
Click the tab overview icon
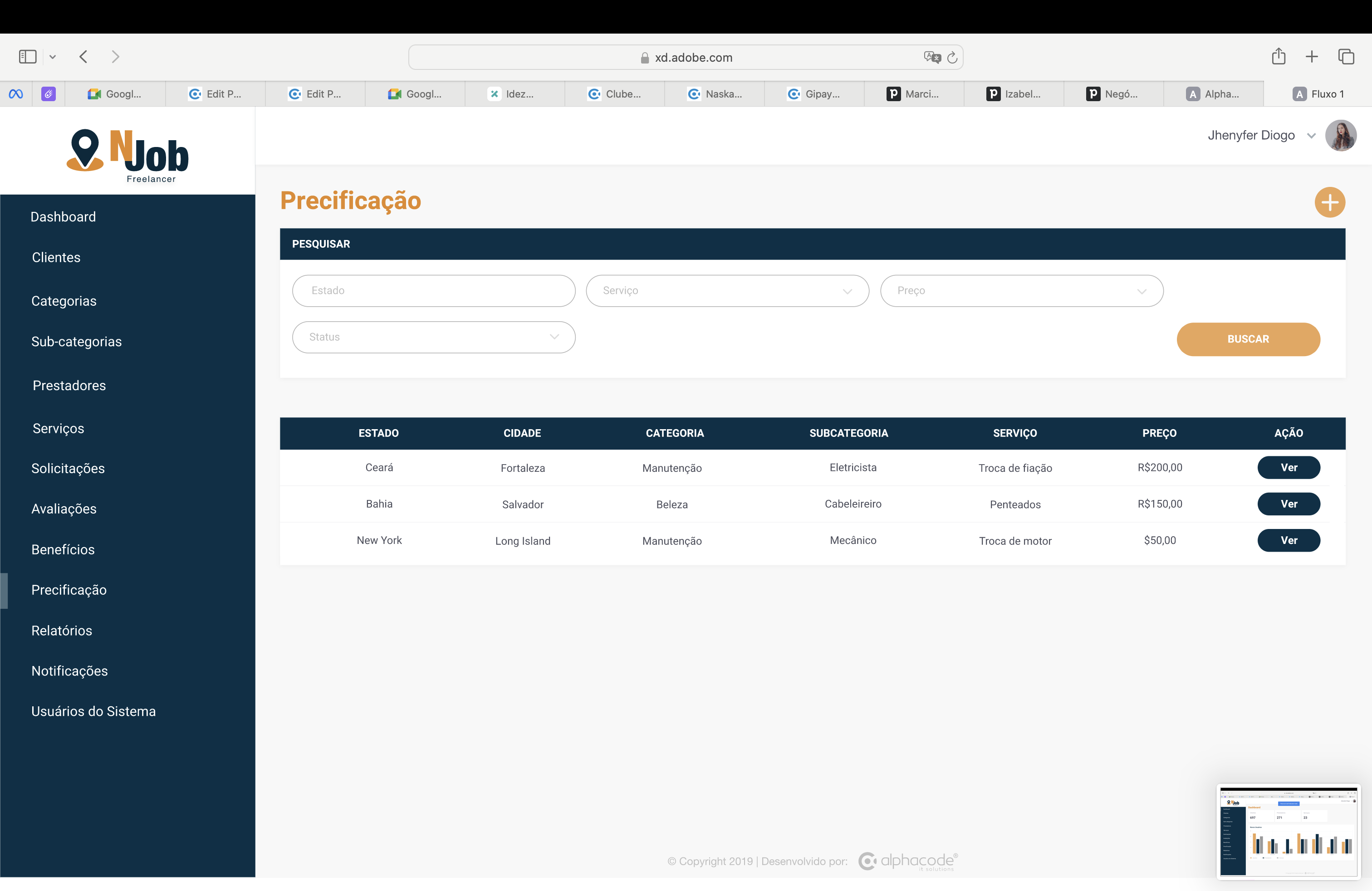1346,56
